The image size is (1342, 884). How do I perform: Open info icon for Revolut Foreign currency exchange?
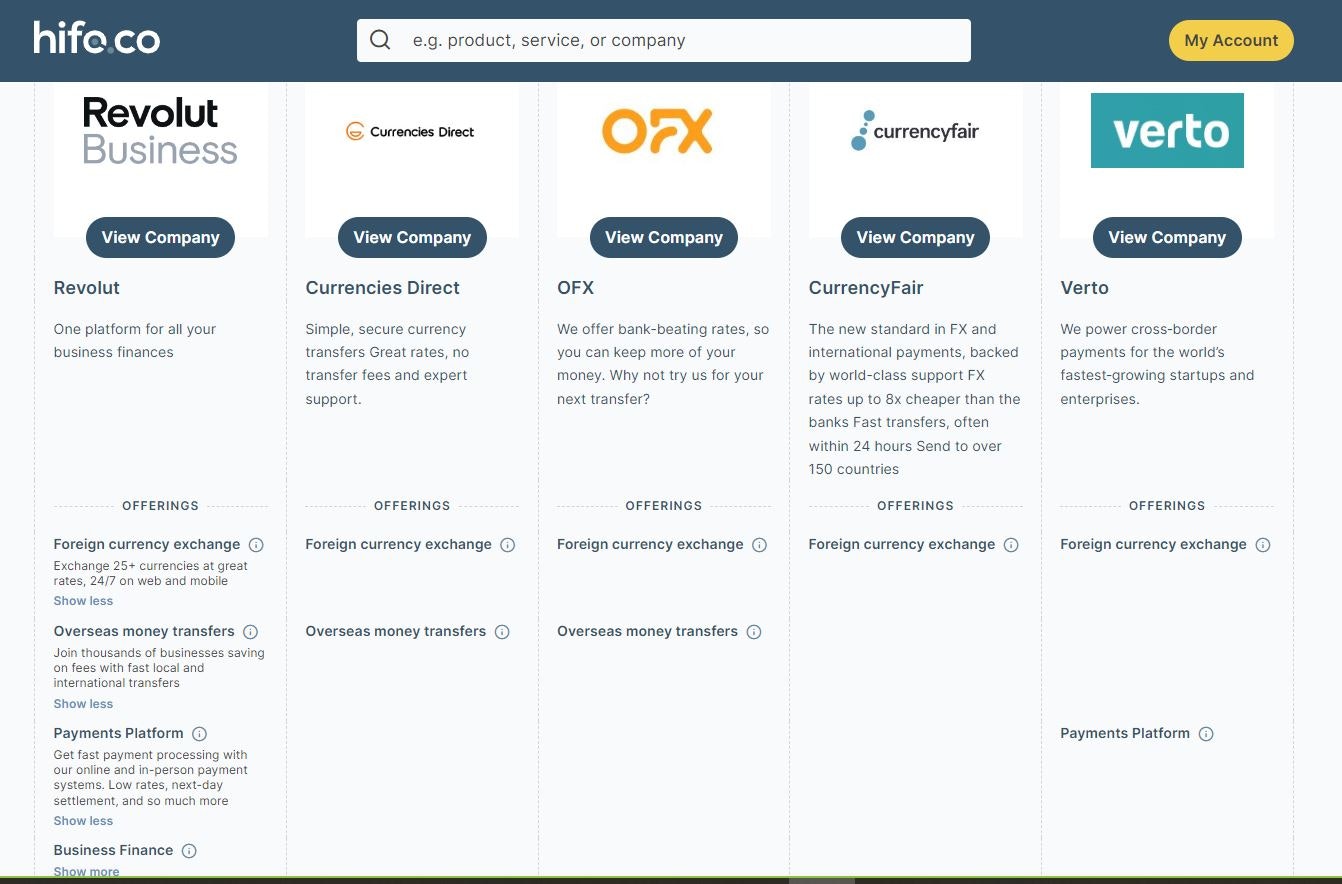click(x=256, y=545)
